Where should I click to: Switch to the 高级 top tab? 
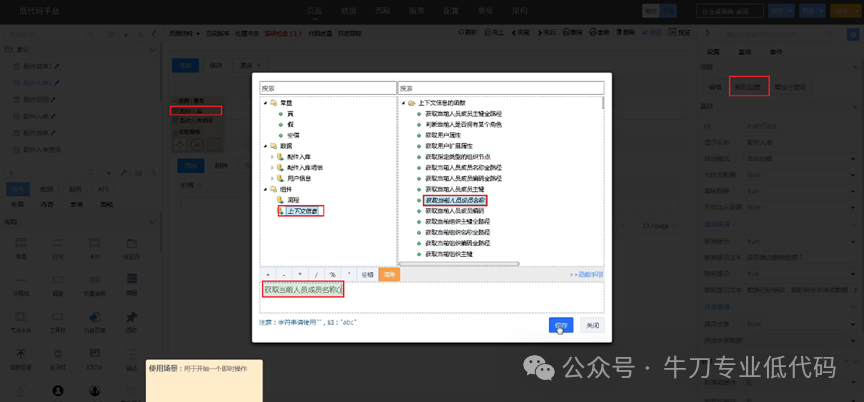pyautogui.click(x=485, y=10)
